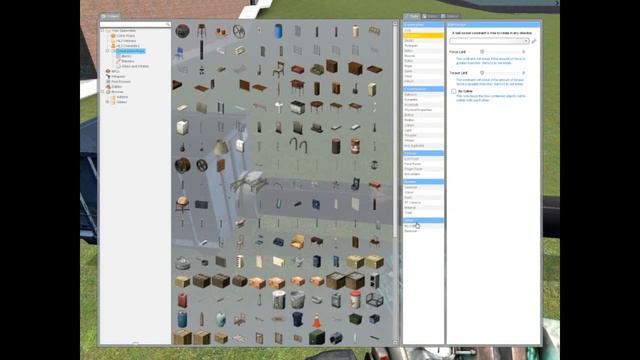Select the Thruster tool

423,135
